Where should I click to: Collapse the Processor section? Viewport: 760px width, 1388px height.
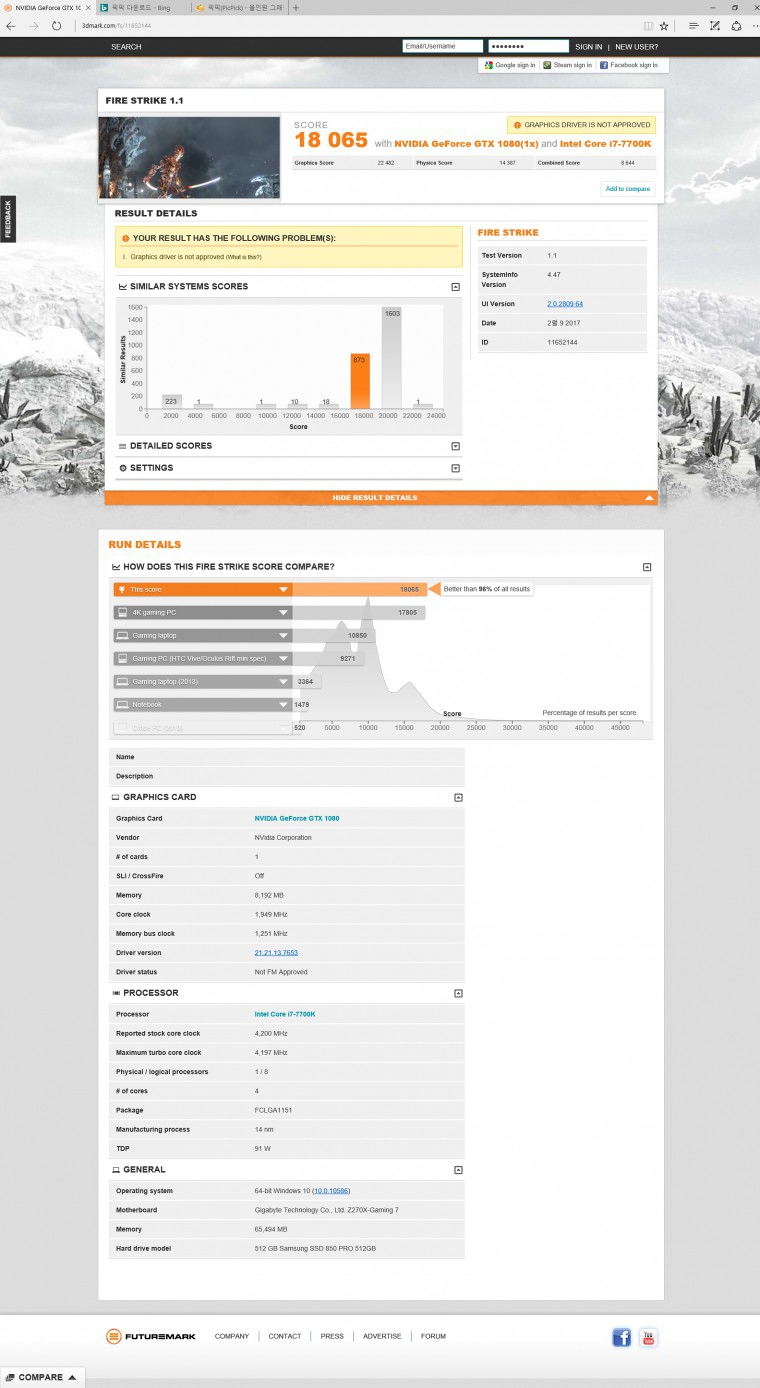pyautogui.click(x=458, y=994)
